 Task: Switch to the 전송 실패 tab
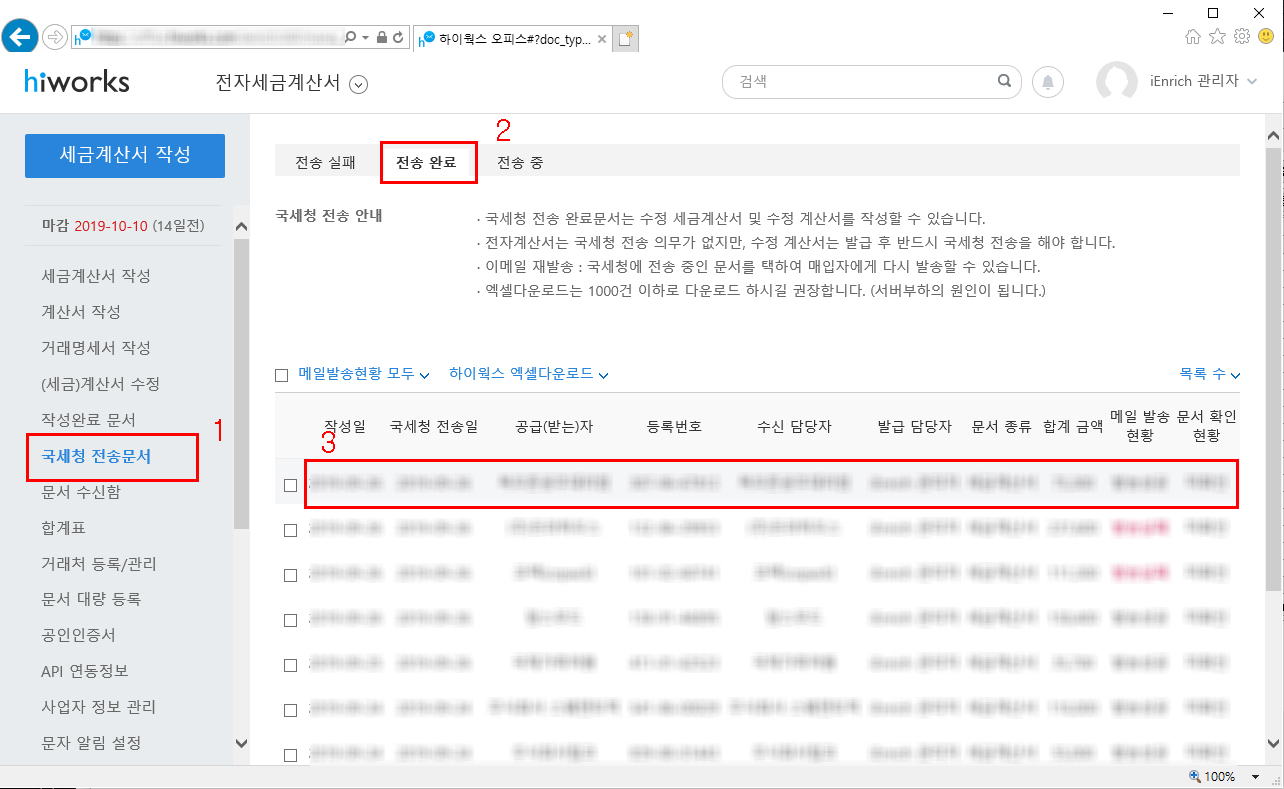coord(325,162)
